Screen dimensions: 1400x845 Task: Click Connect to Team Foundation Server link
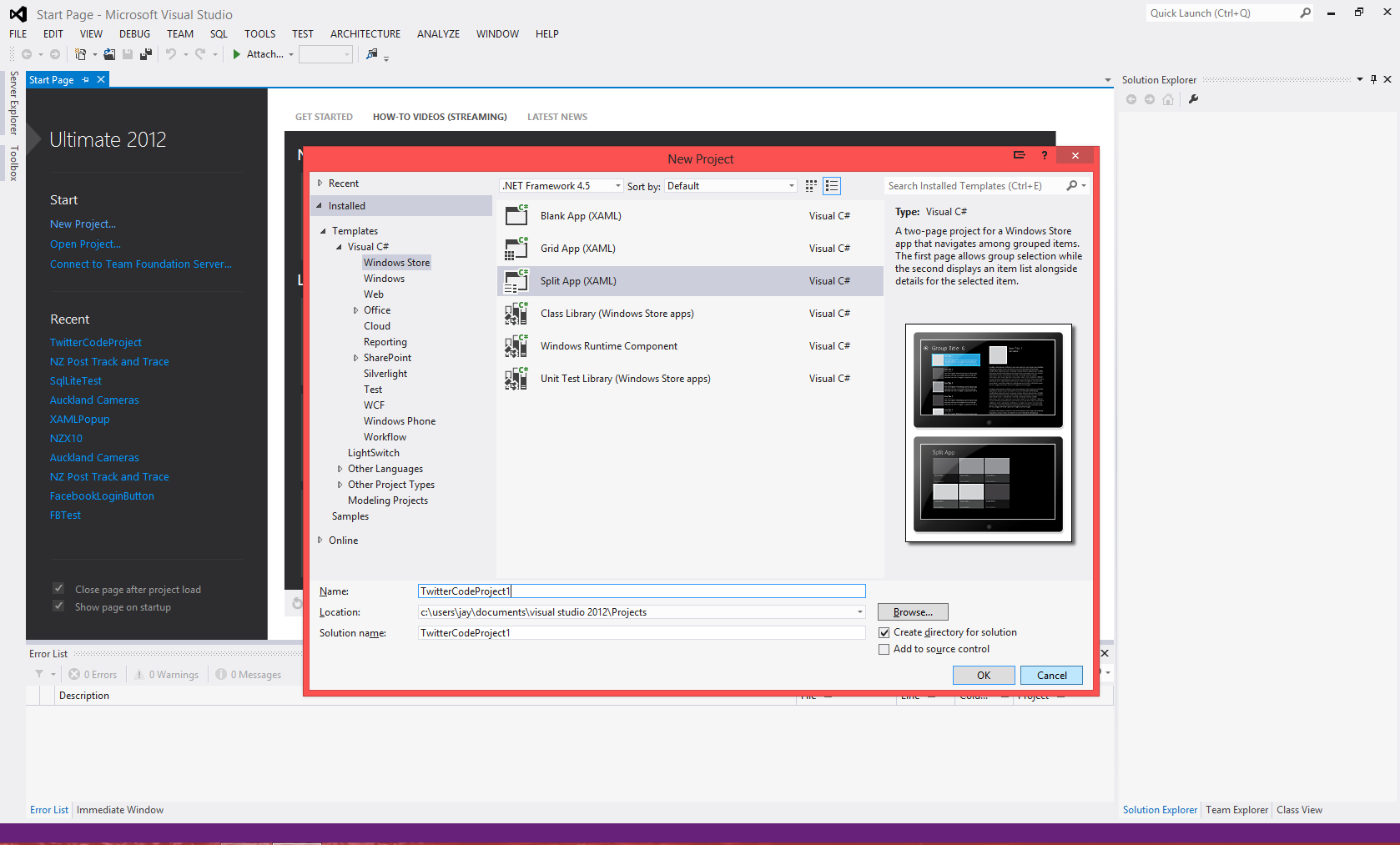(x=141, y=264)
